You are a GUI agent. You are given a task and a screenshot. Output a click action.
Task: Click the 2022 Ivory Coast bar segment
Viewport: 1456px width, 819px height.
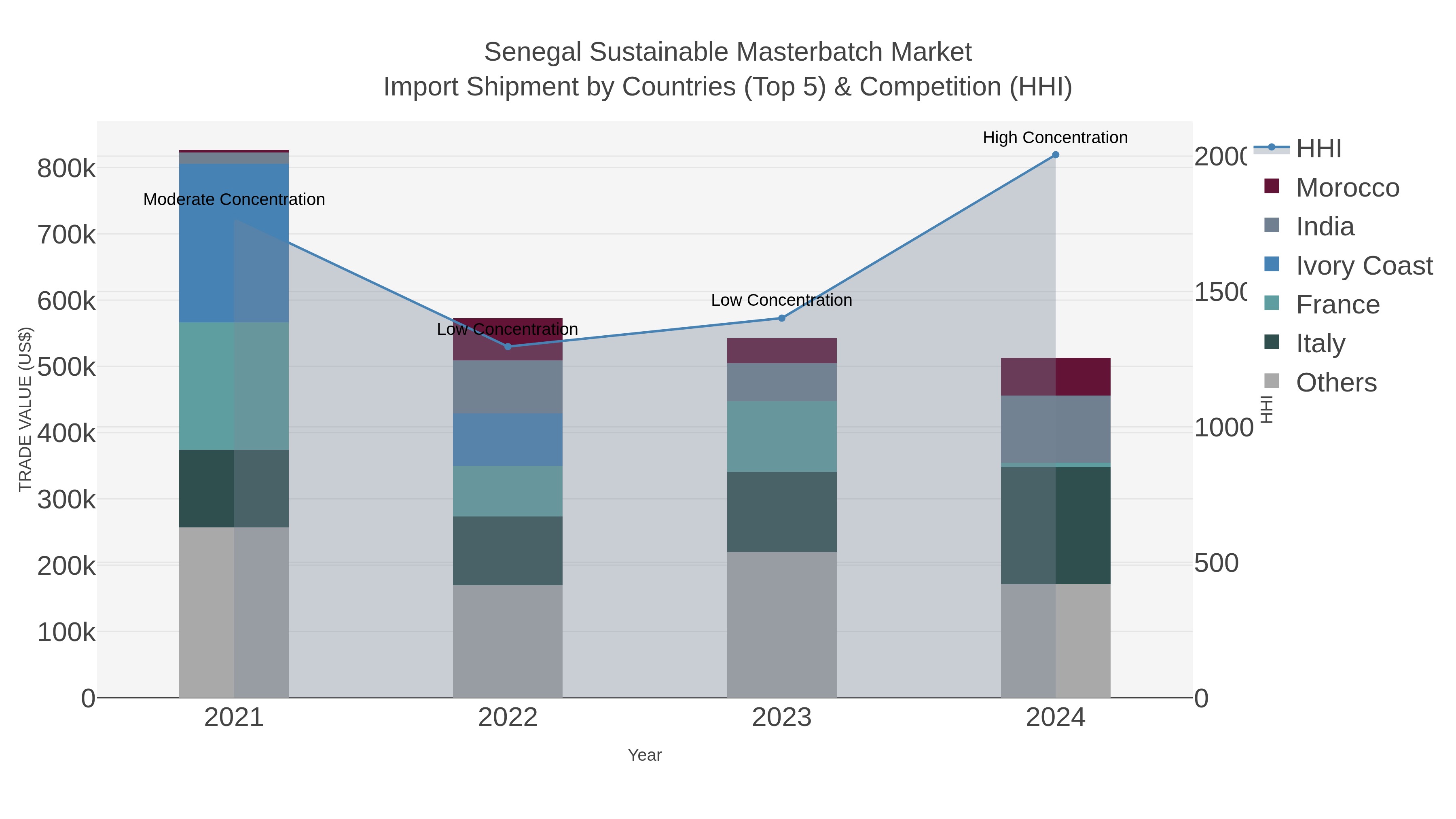(508, 440)
